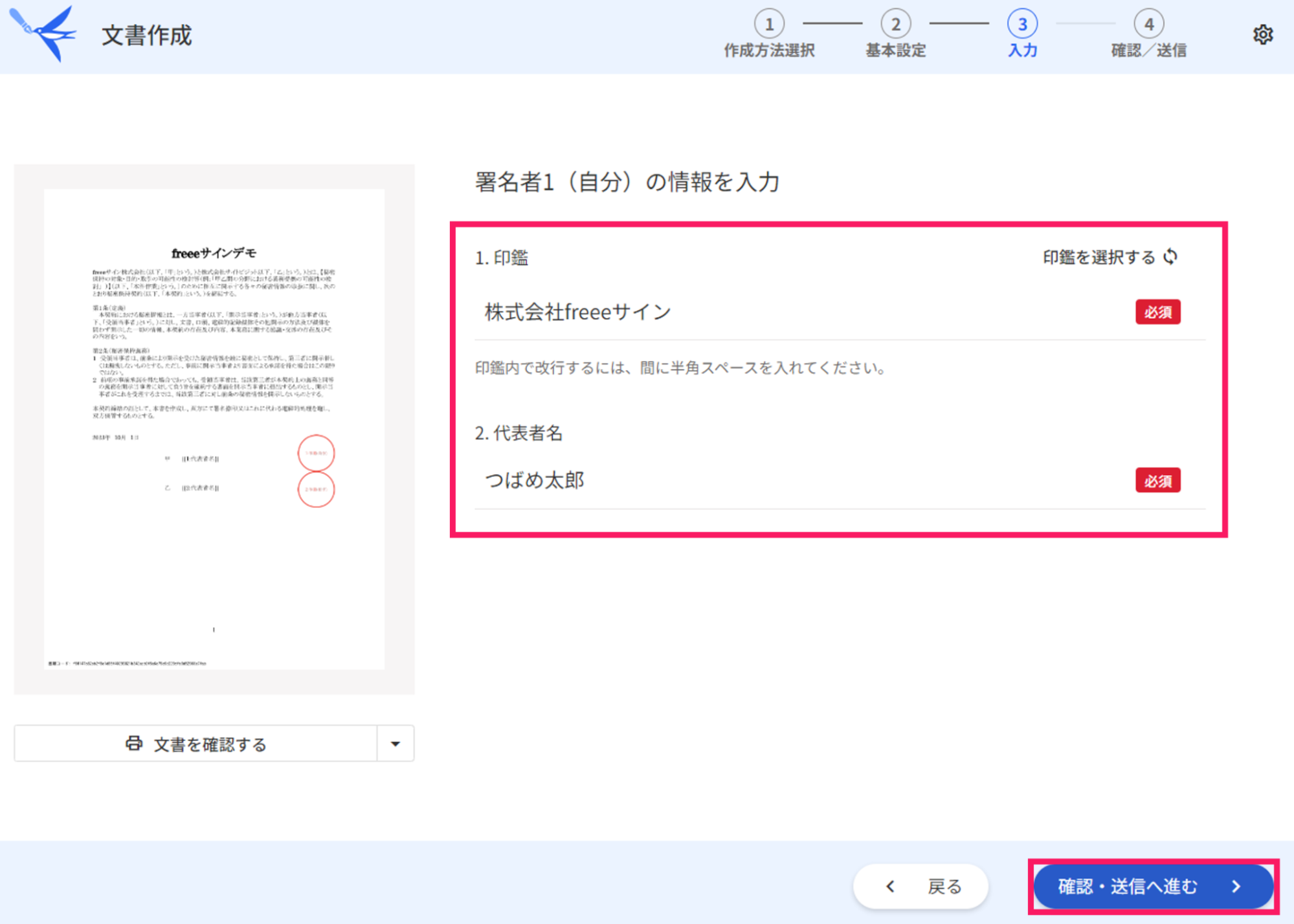Go to step 1 作成方法選択
Screen dimensions: 1294x924
769,25
